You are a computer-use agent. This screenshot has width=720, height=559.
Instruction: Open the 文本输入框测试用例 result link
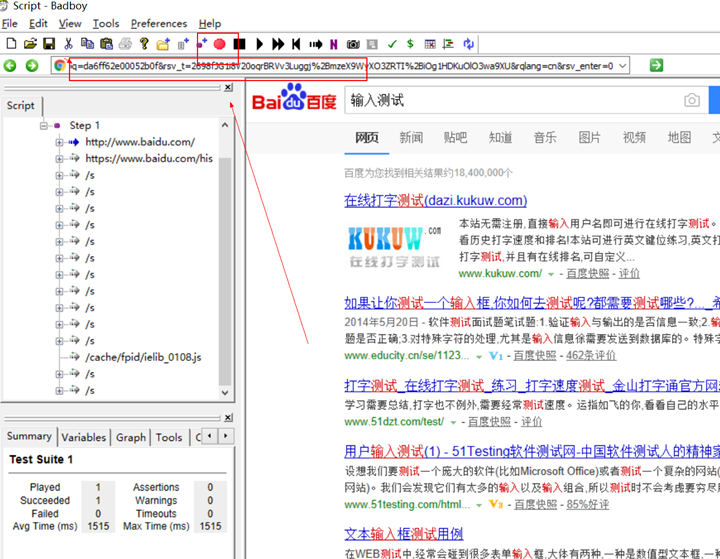pyautogui.click(x=404, y=534)
